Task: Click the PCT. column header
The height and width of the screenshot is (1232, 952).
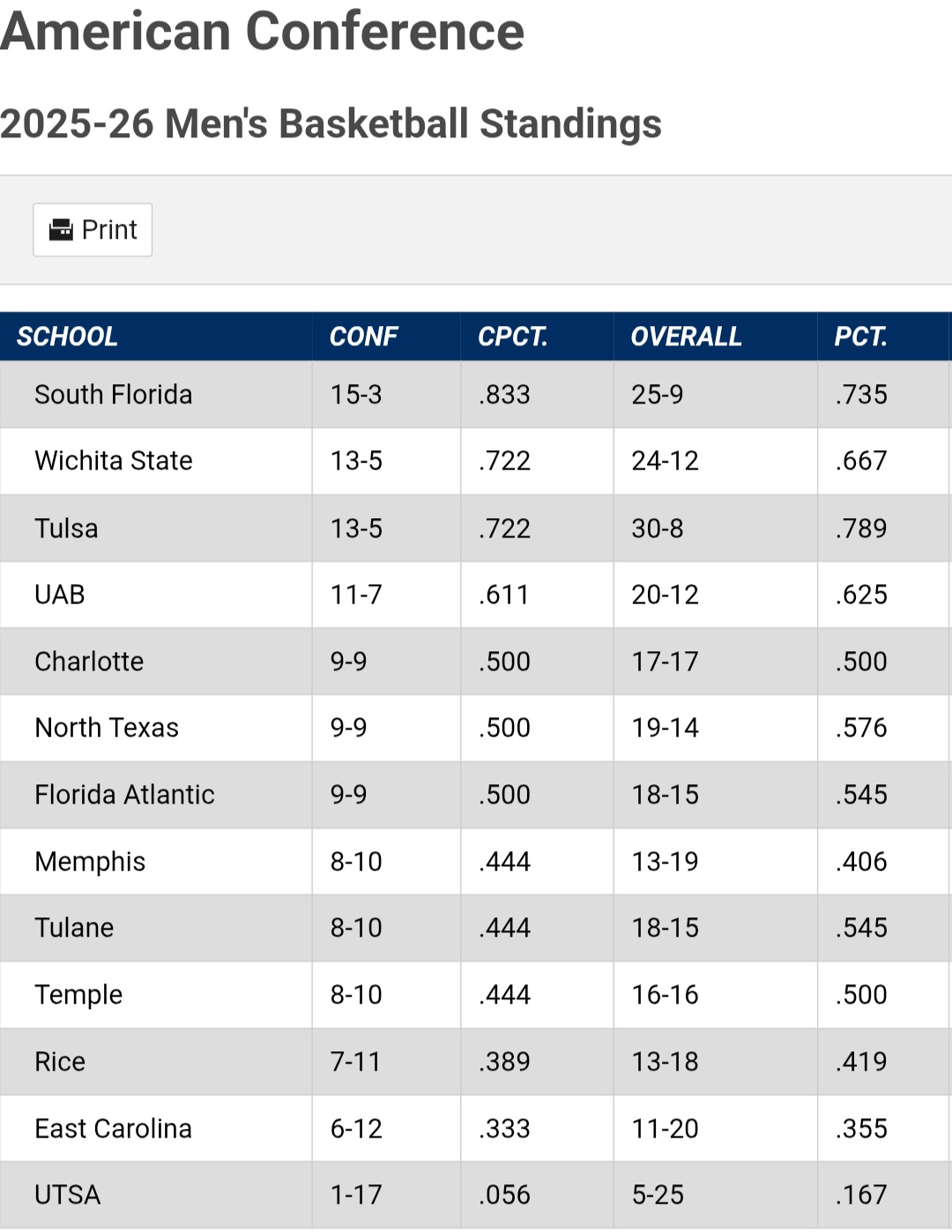Action: point(859,337)
